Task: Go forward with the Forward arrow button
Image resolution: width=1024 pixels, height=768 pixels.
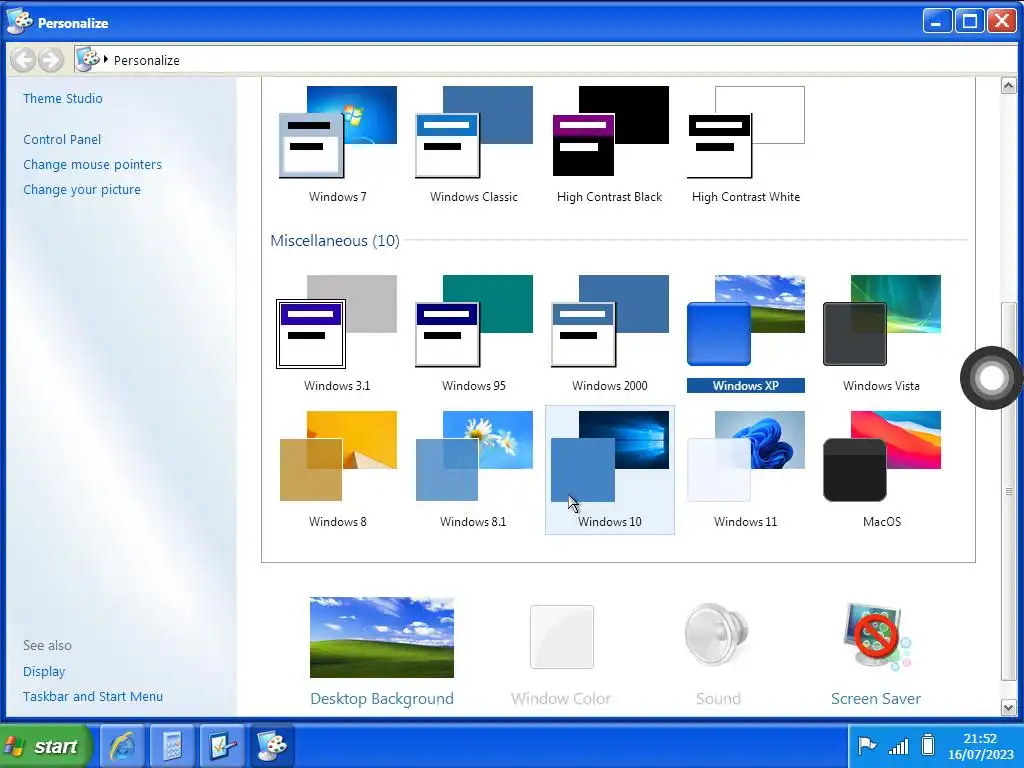Action: (x=51, y=60)
